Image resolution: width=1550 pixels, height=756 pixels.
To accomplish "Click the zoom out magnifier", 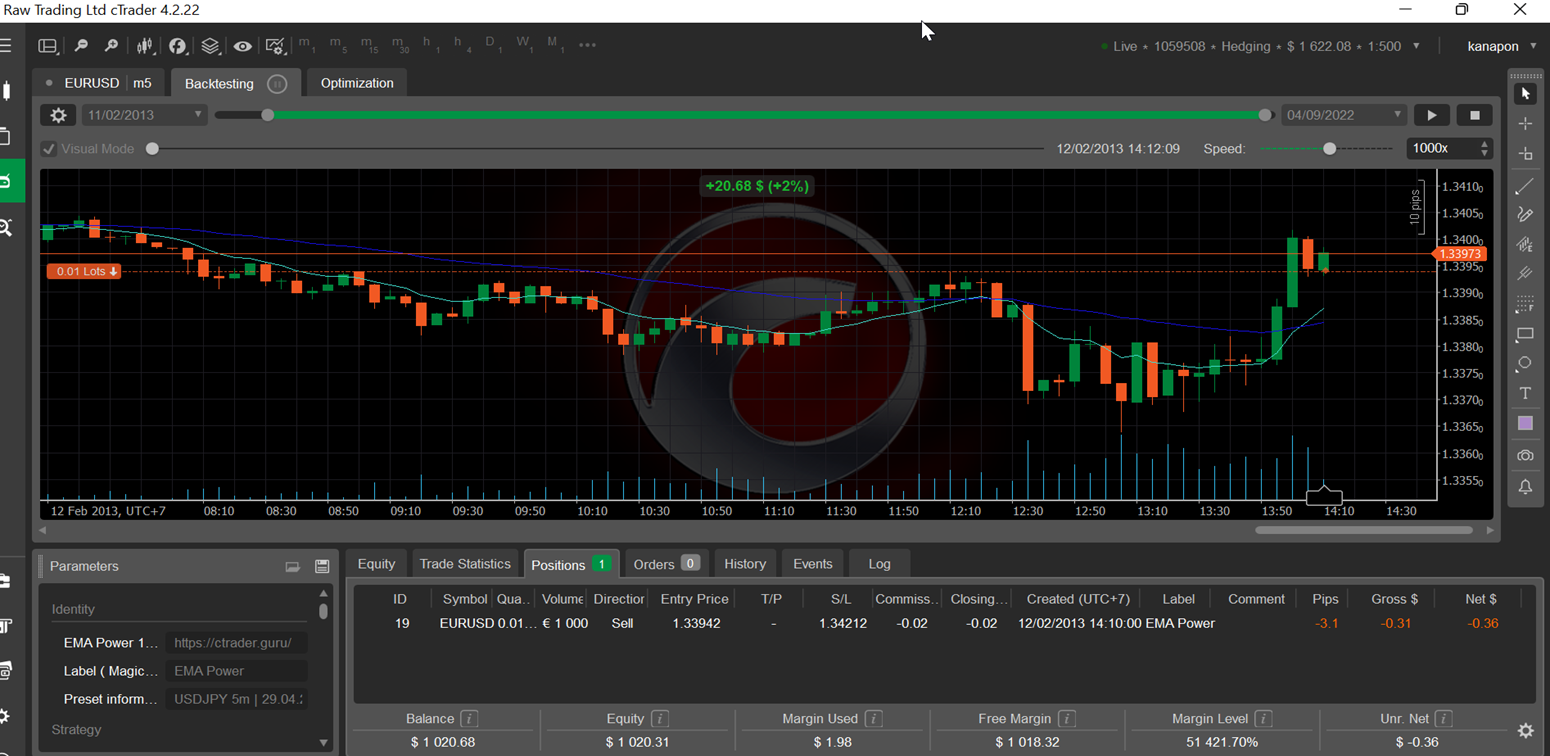I will [81, 46].
